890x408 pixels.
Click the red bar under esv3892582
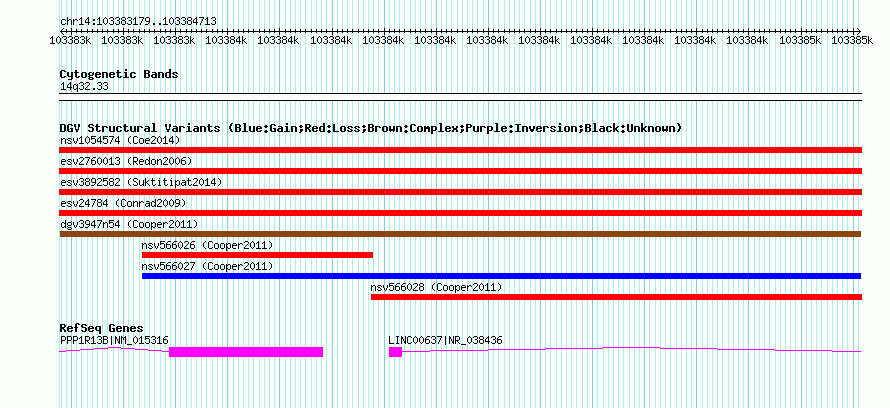point(460,192)
